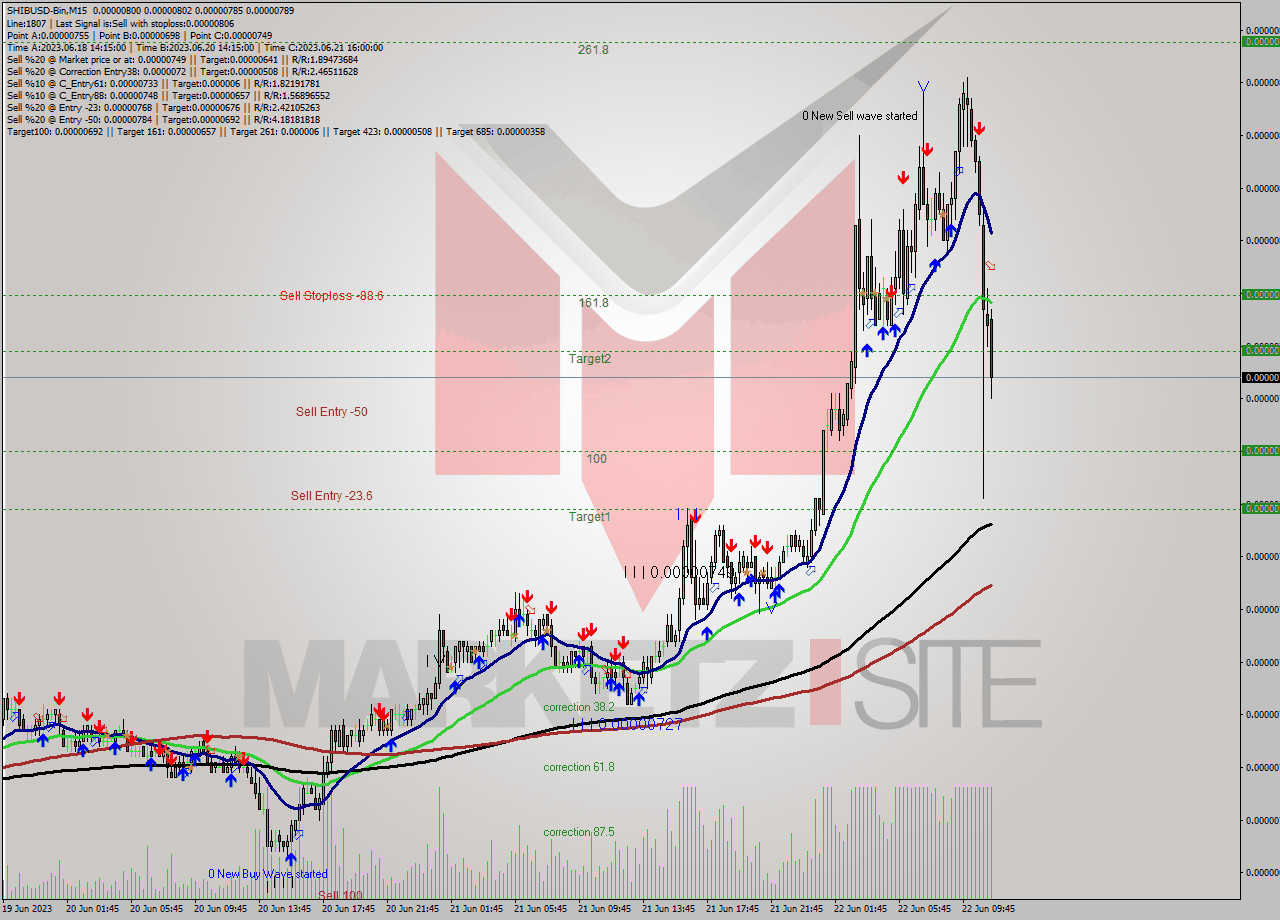Click the Target100: 0.00000692 targets line
Viewport: 1280px width, 920px height.
[275, 131]
